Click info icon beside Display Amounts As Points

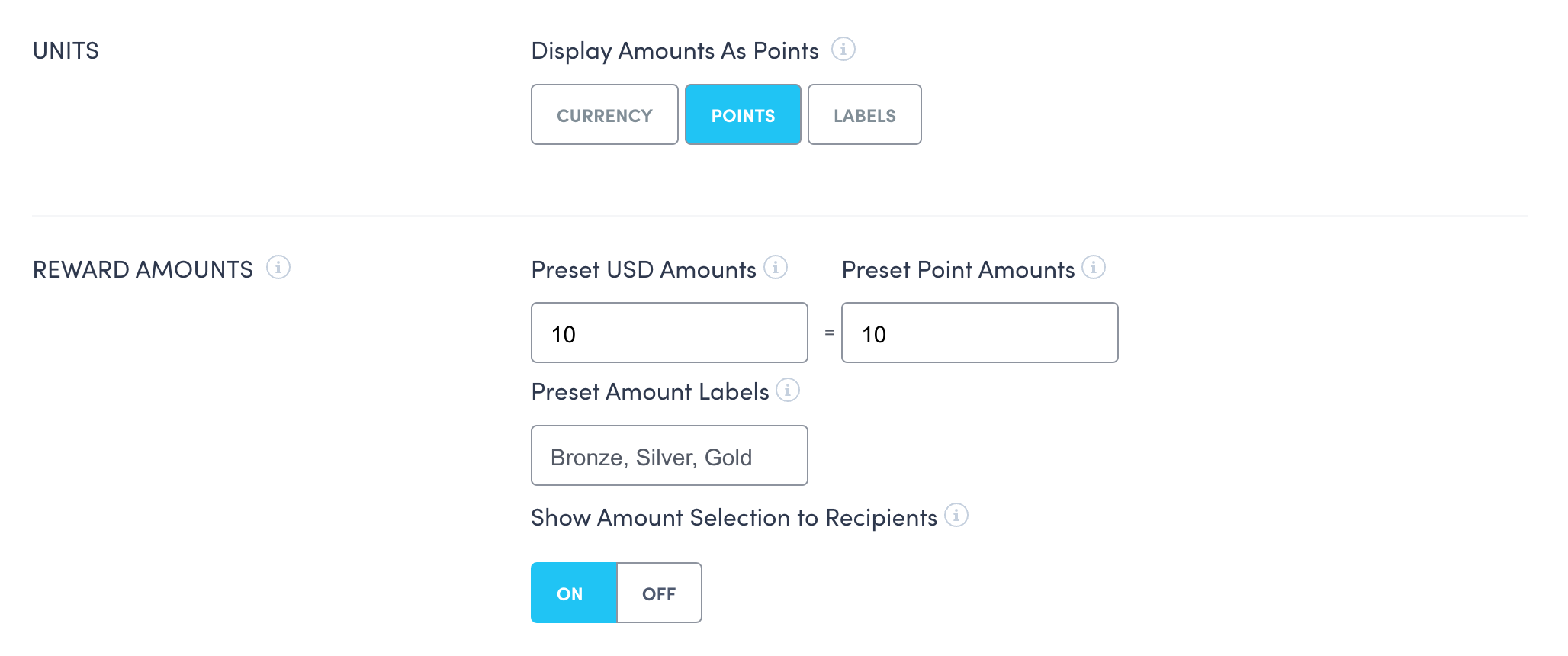[843, 50]
